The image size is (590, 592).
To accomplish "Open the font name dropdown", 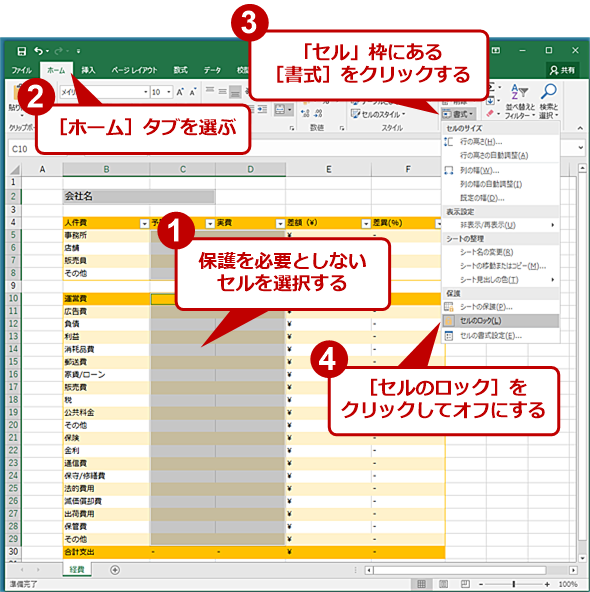I will click(145, 92).
